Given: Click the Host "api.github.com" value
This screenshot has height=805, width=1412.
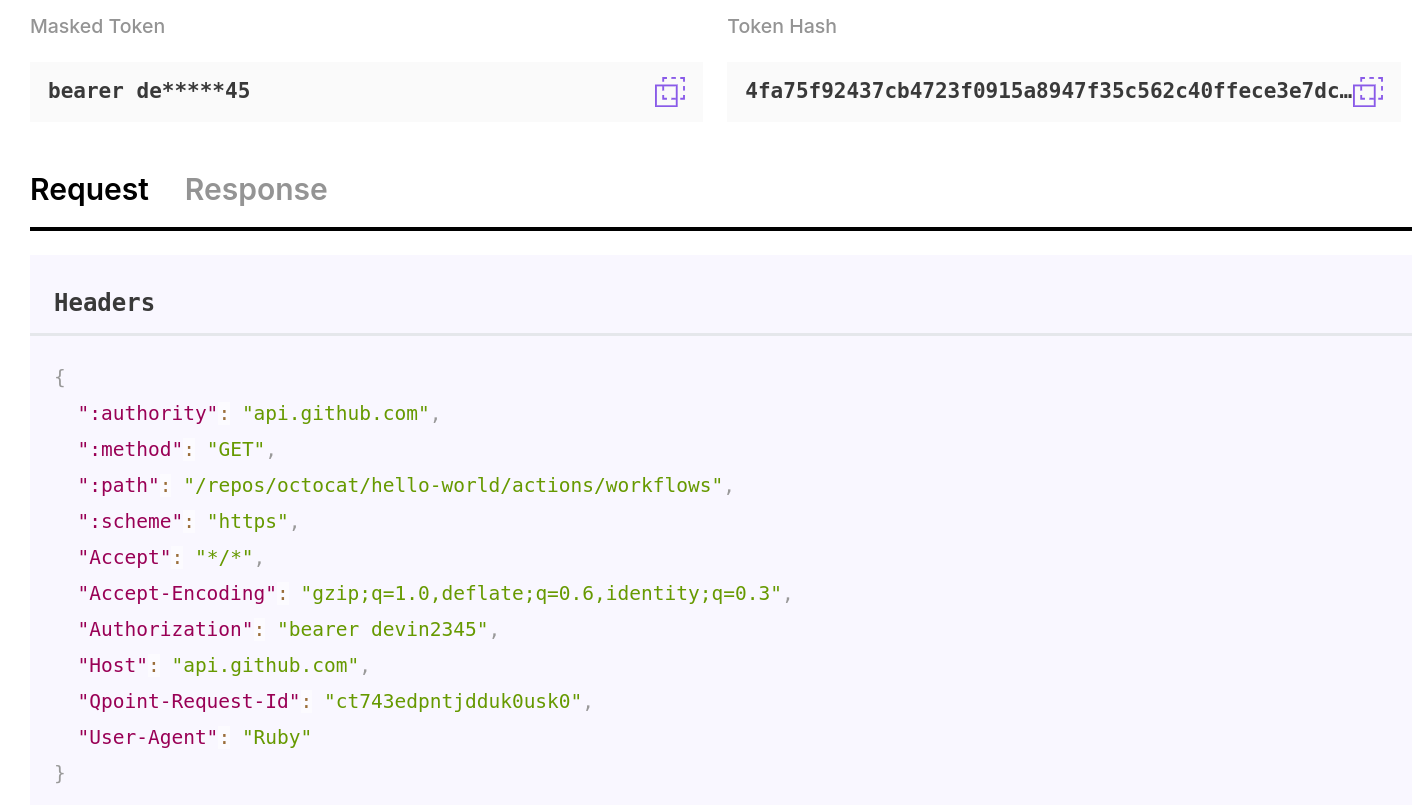Looking at the screenshot, I should tap(265, 666).
